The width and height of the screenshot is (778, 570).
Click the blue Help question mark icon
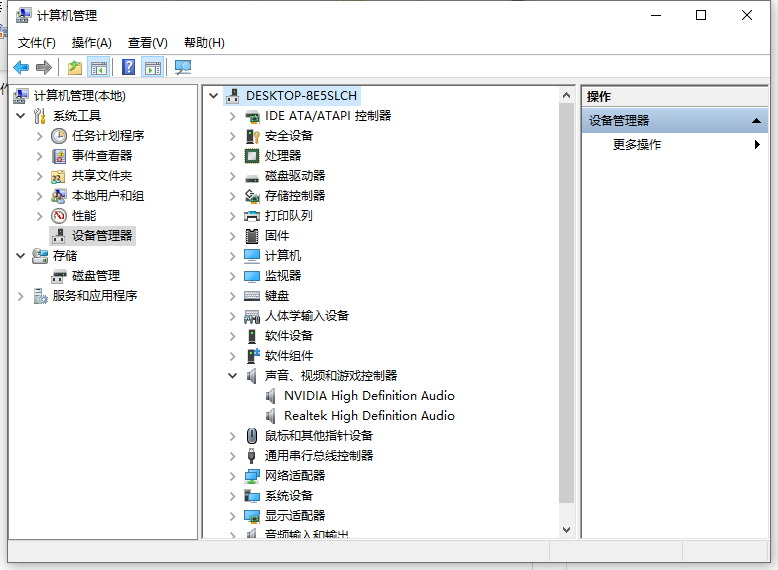129,67
